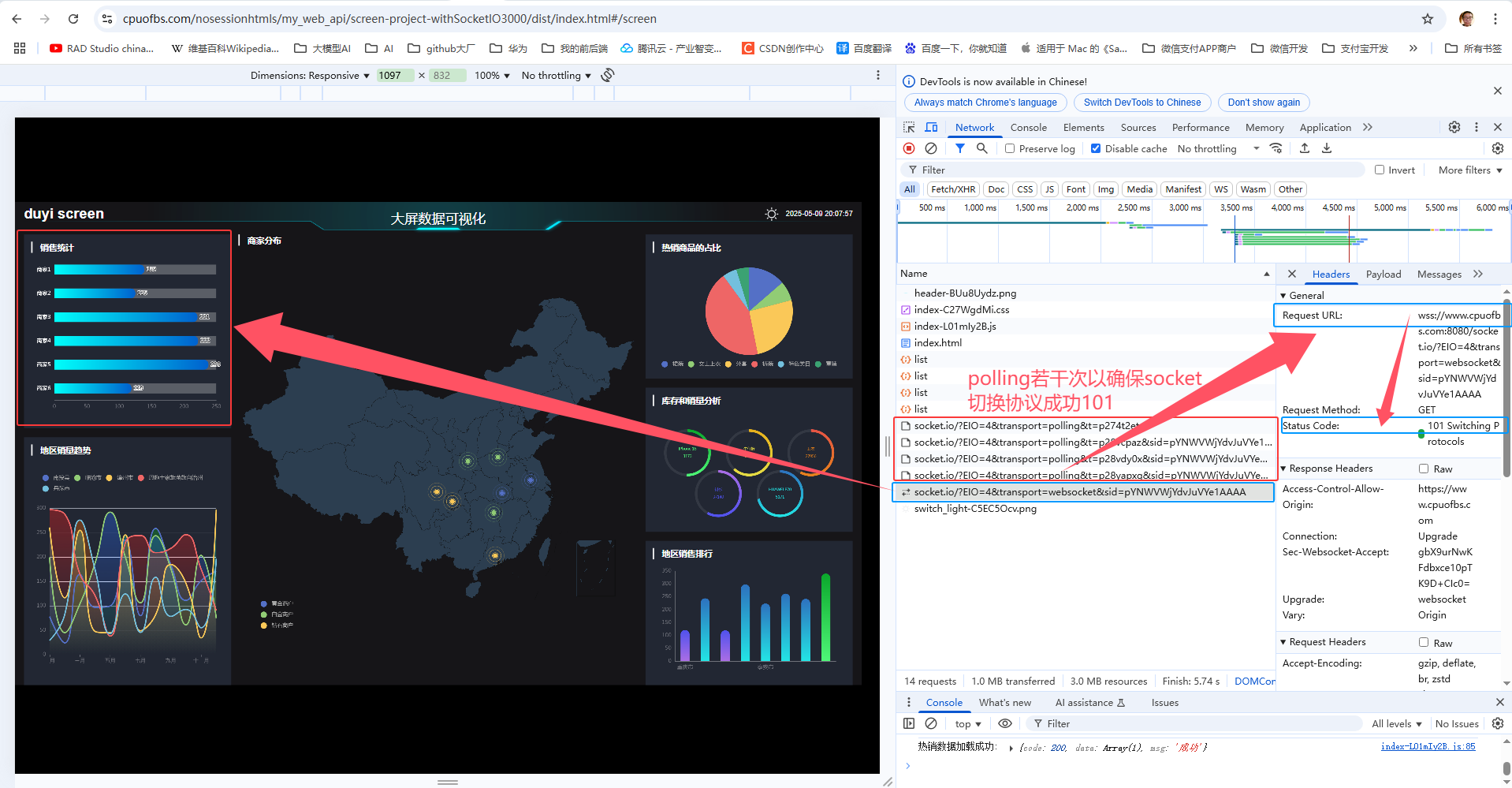The height and width of the screenshot is (788, 1512).
Task: Close the request details pane
Action: click(x=1292, y=274)
